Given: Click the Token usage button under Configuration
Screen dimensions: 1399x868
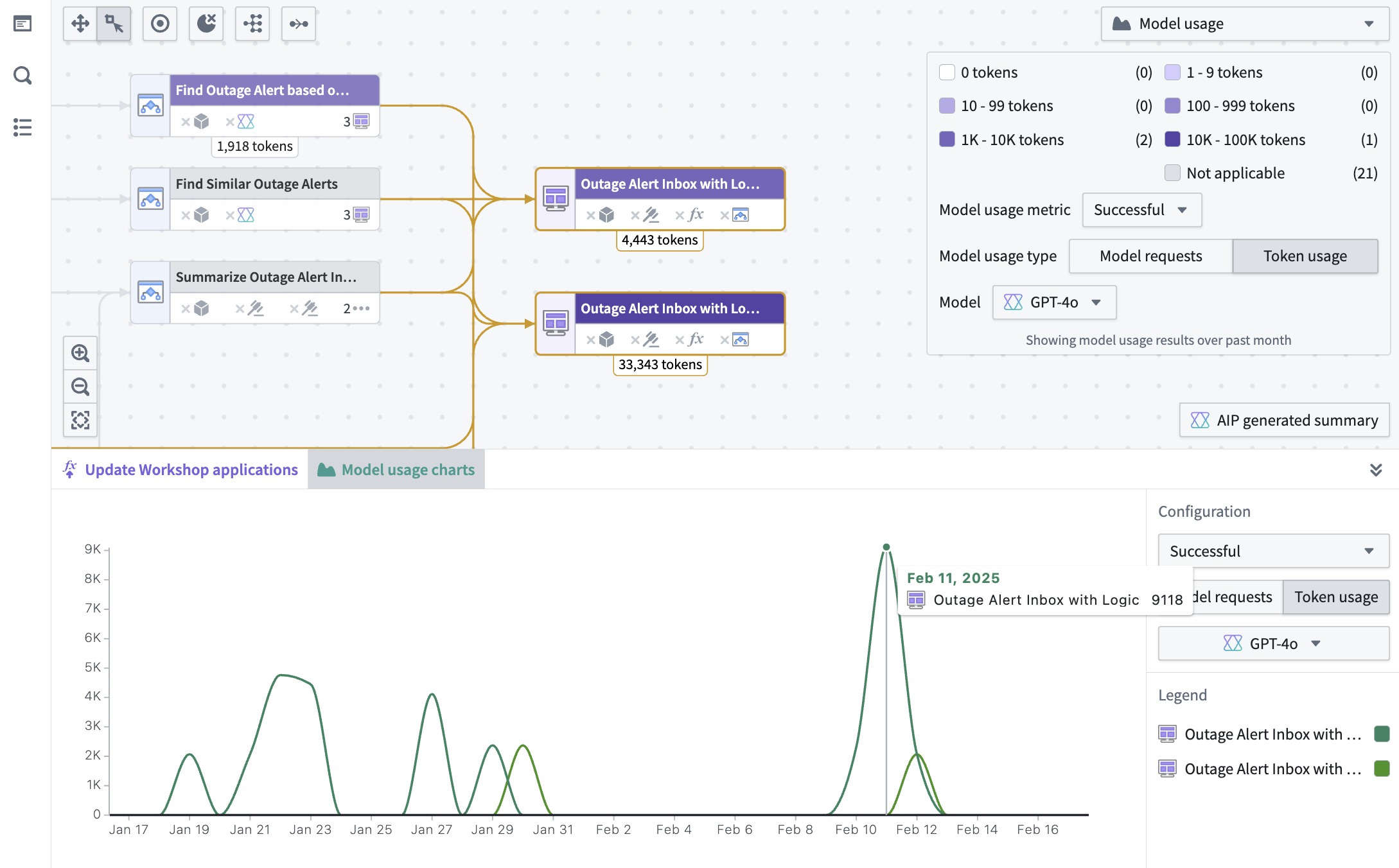Looking at the screenshot, I should click(1335, 596).
